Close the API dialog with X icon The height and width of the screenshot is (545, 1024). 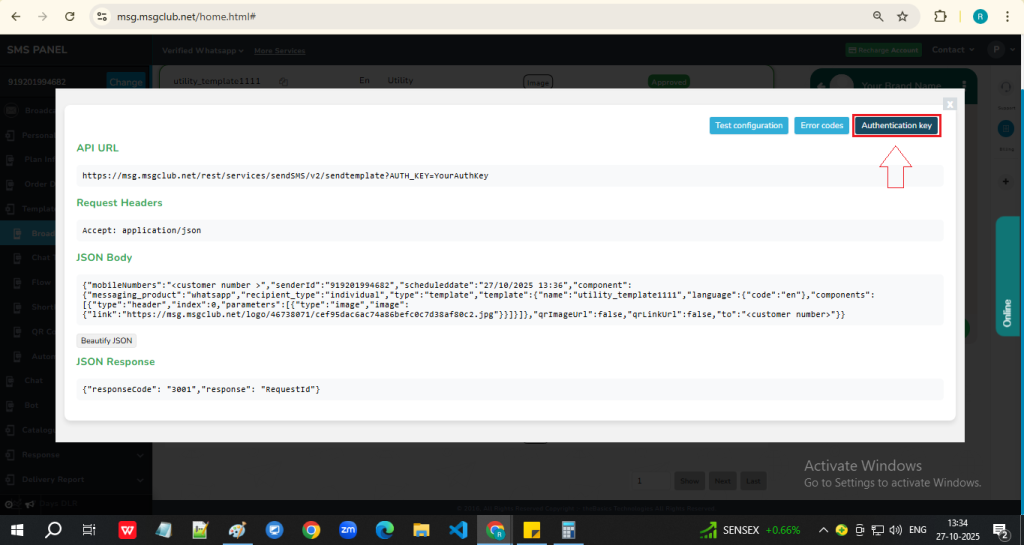[x=949, y=103]
